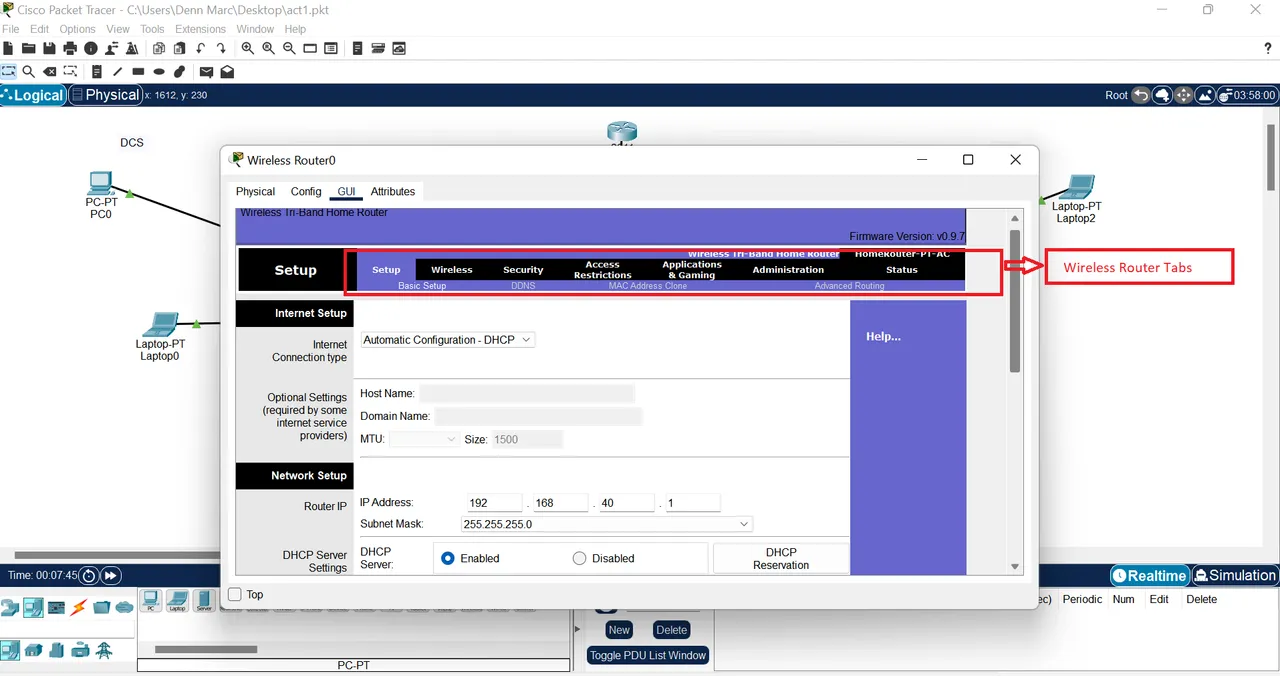Click the MAC Address Clone link

pyautogui.click(x=648, y=286)
